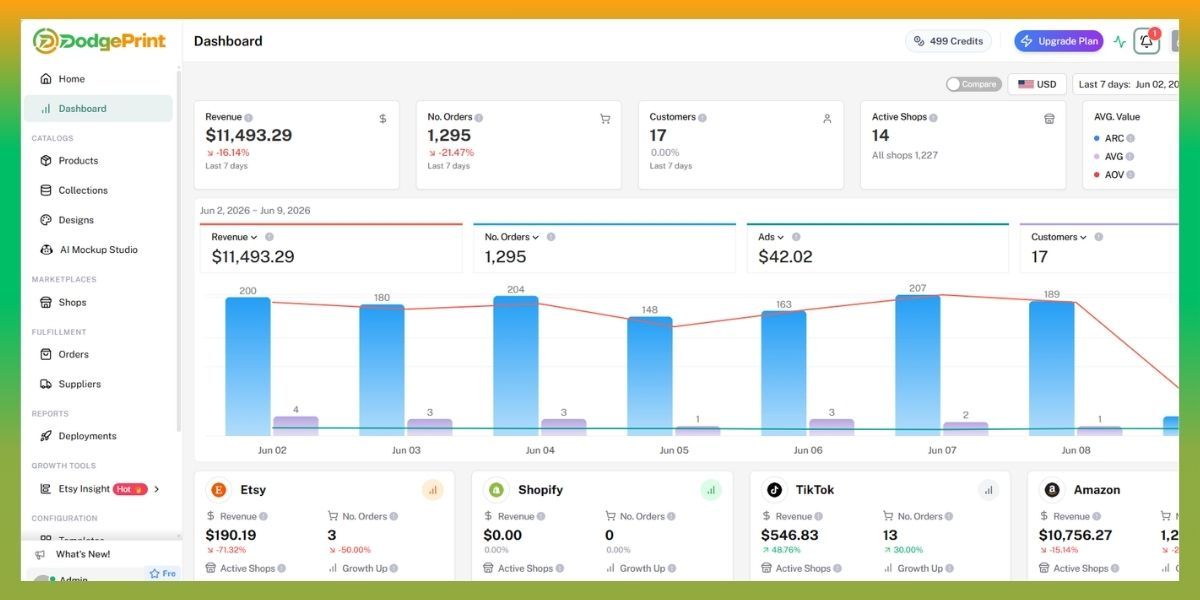Open the notifications bell icon
Image resolution: width=1200 pixels, height=600 pixels.
coord(1146,41)
